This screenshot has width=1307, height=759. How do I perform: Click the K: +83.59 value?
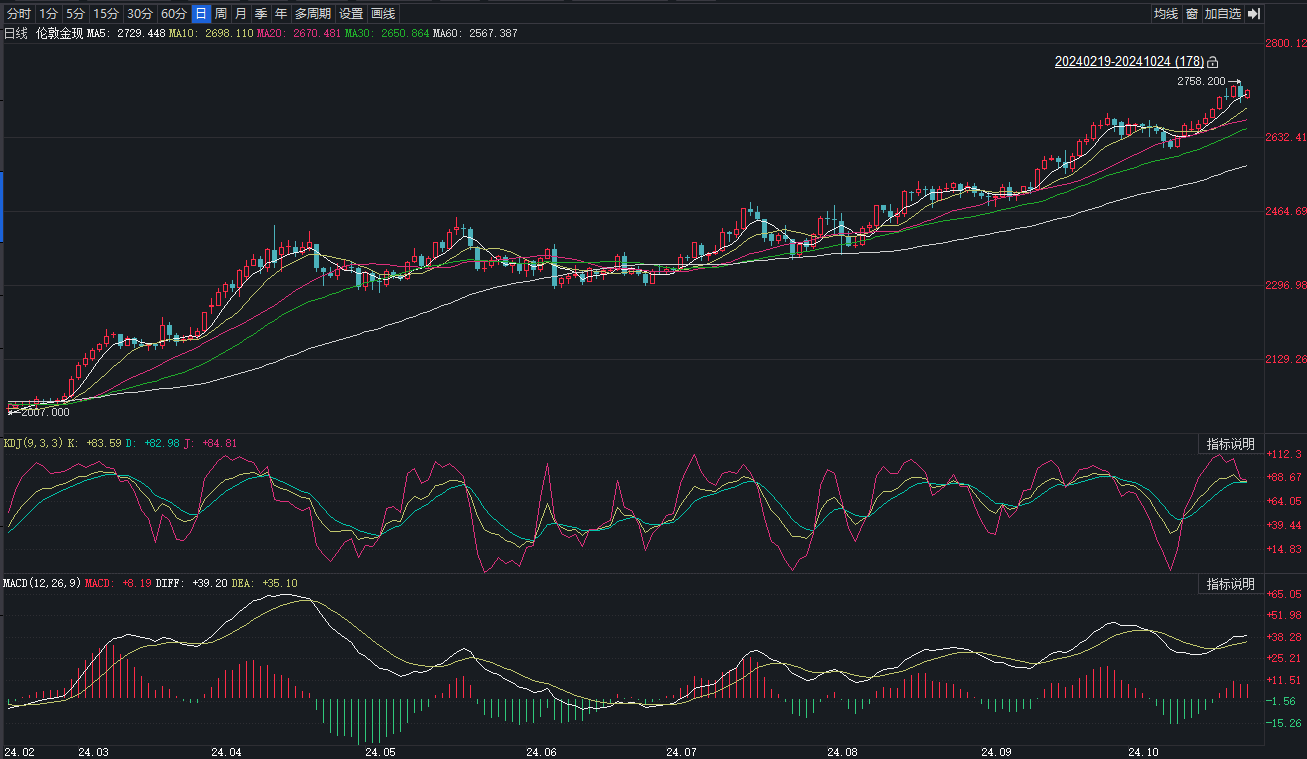(94, 443)
